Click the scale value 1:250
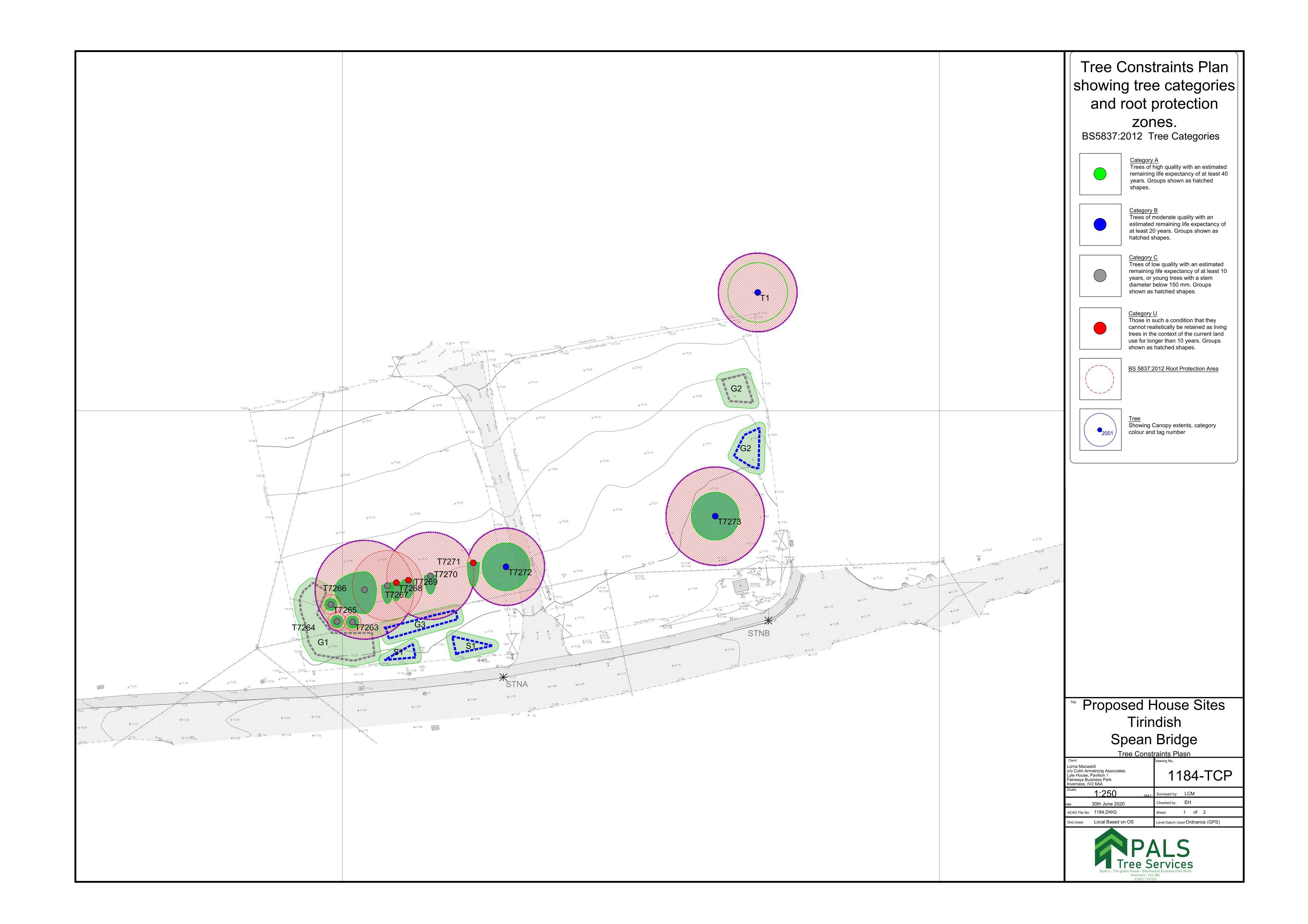Viewport: 1308px width, 924px height. click(1105, 793)
